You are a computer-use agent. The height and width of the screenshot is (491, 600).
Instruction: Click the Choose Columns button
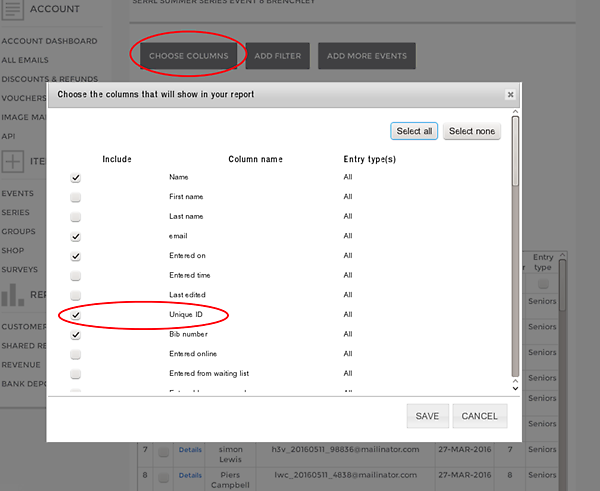click(x=188, y=56)
